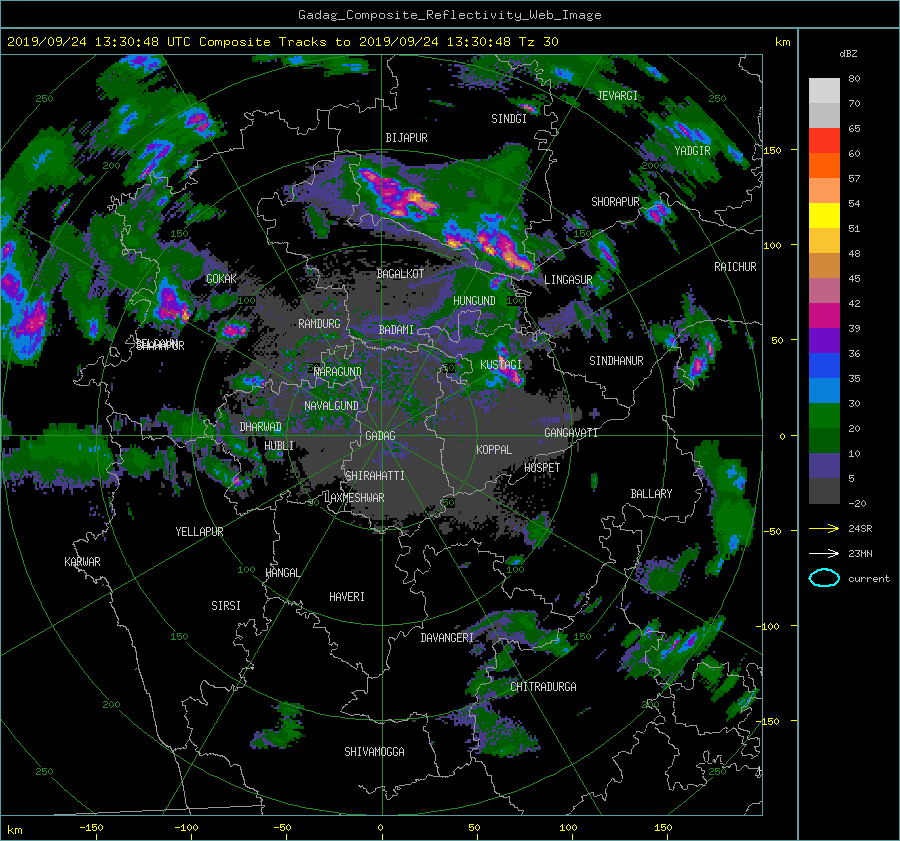Viewport: 900px width, 841px height.
Task: Click the HUBLI city label
Action: pyautogui.click(x=278, y=446)
